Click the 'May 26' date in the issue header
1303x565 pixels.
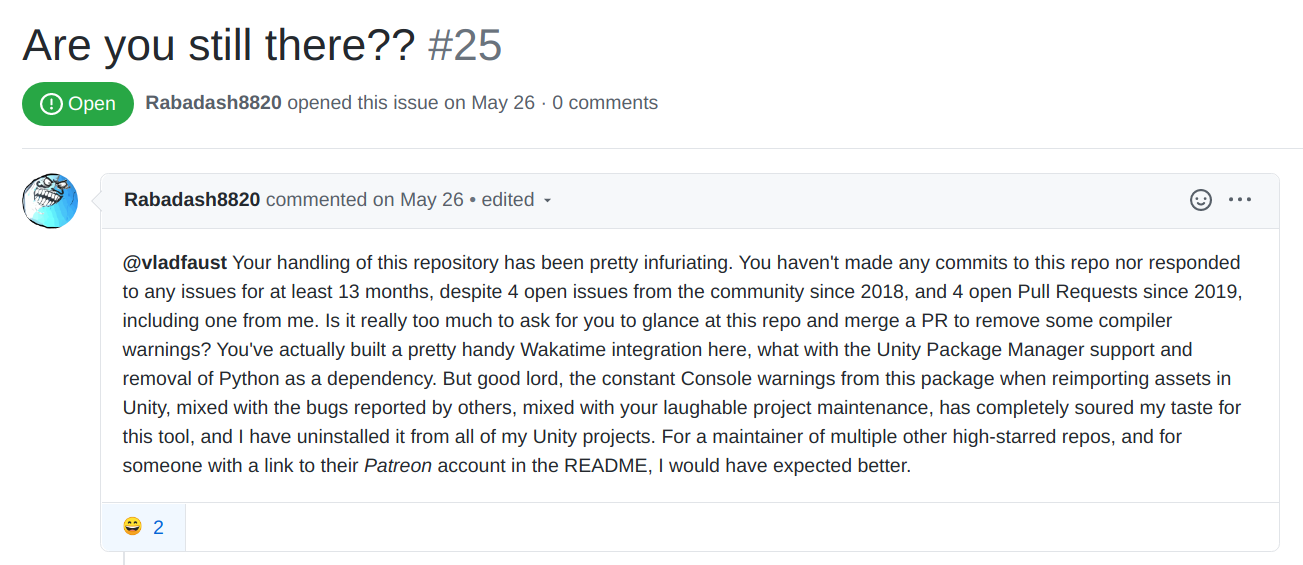click(503, 103)
